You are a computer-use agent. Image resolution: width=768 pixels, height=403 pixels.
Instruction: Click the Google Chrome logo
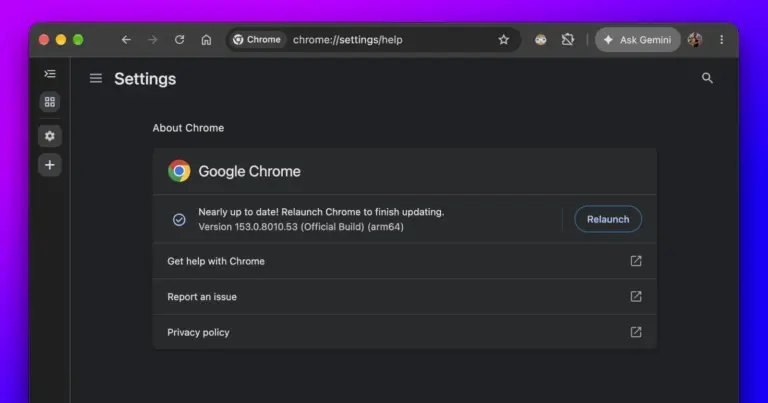[179, 171]
